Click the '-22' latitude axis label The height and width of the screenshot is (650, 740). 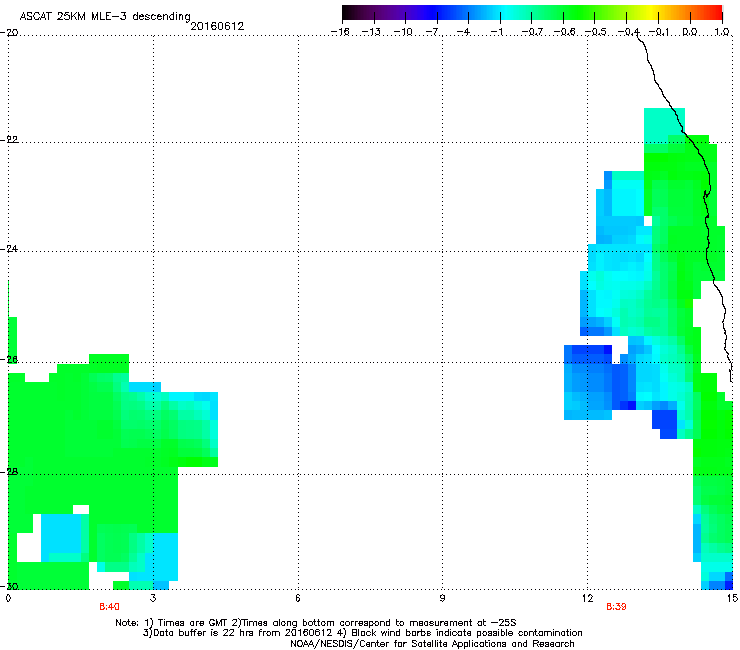pyautogui.click(x=9, y=140)
